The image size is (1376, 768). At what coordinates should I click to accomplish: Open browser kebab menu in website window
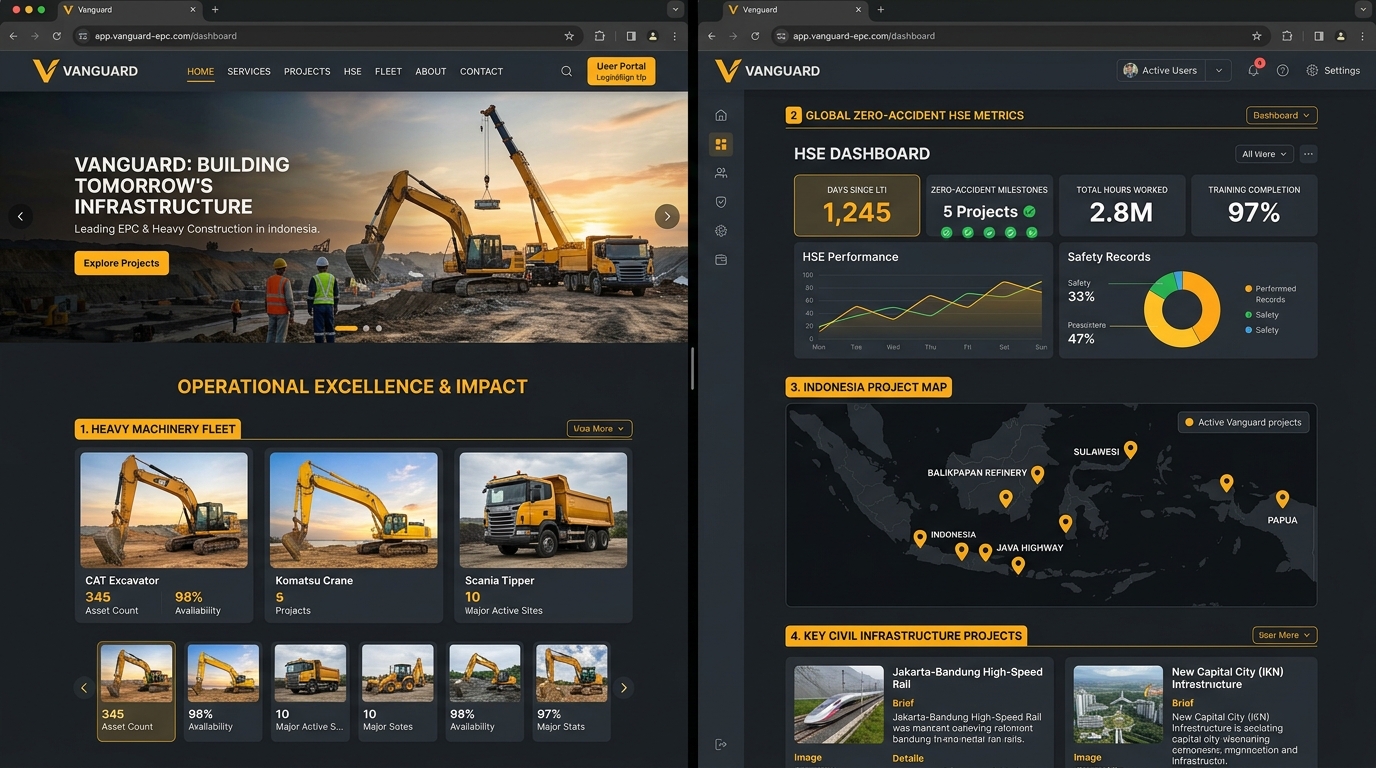tap(675, 36)
